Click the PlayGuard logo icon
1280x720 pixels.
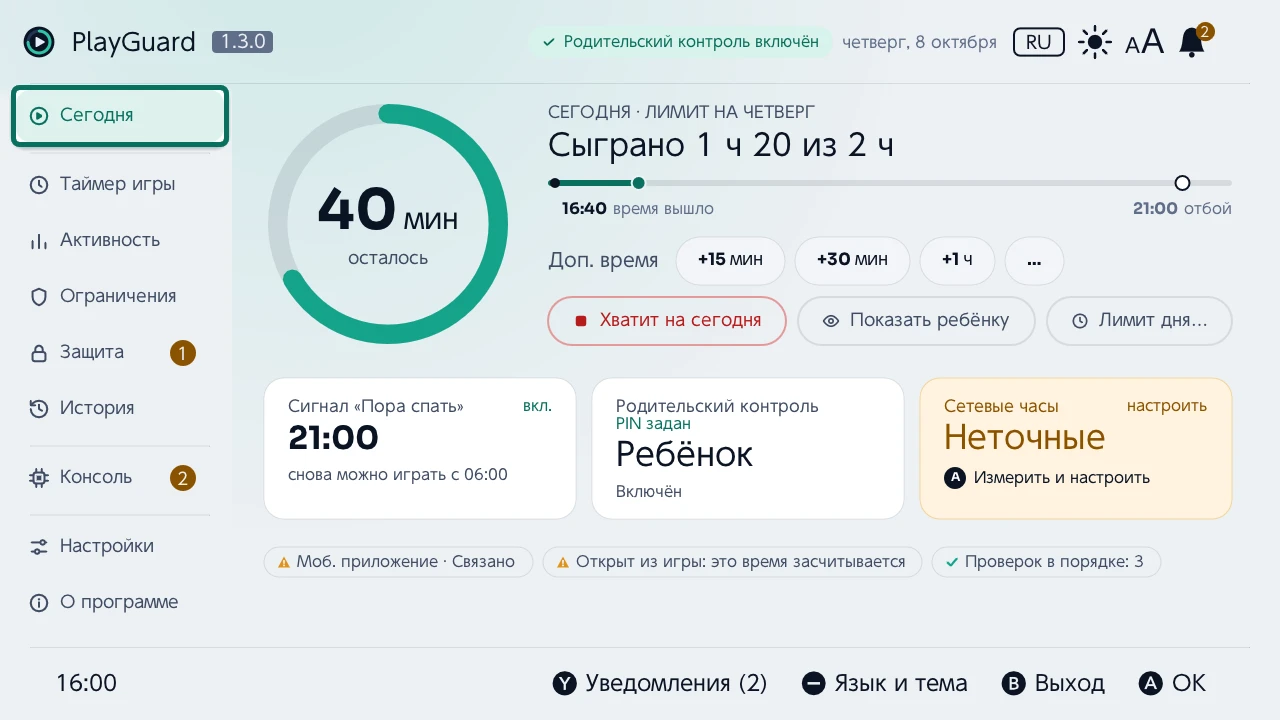[x=39, y=42]
